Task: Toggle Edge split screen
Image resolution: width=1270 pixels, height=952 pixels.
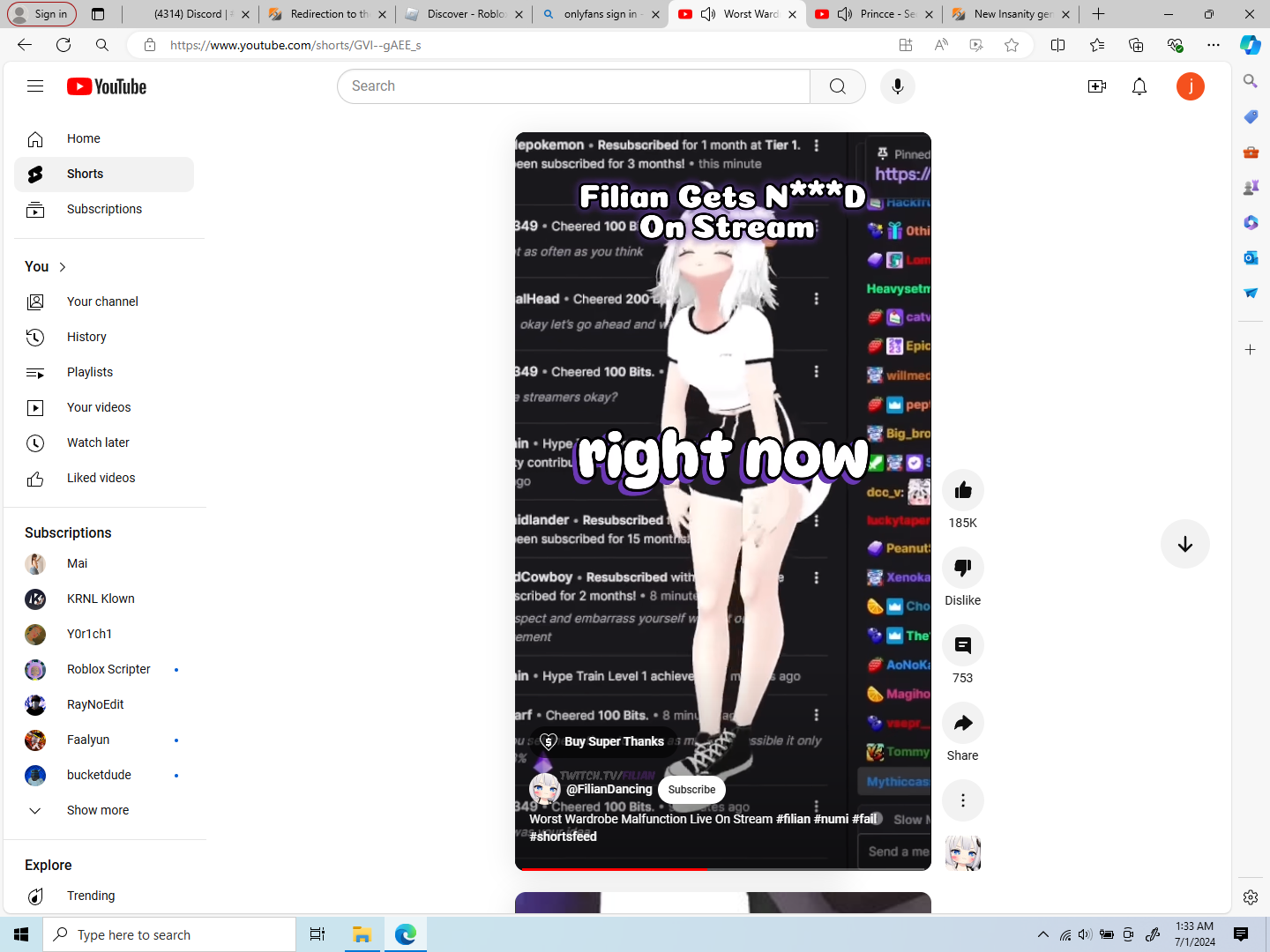Action: (1058, 45)
